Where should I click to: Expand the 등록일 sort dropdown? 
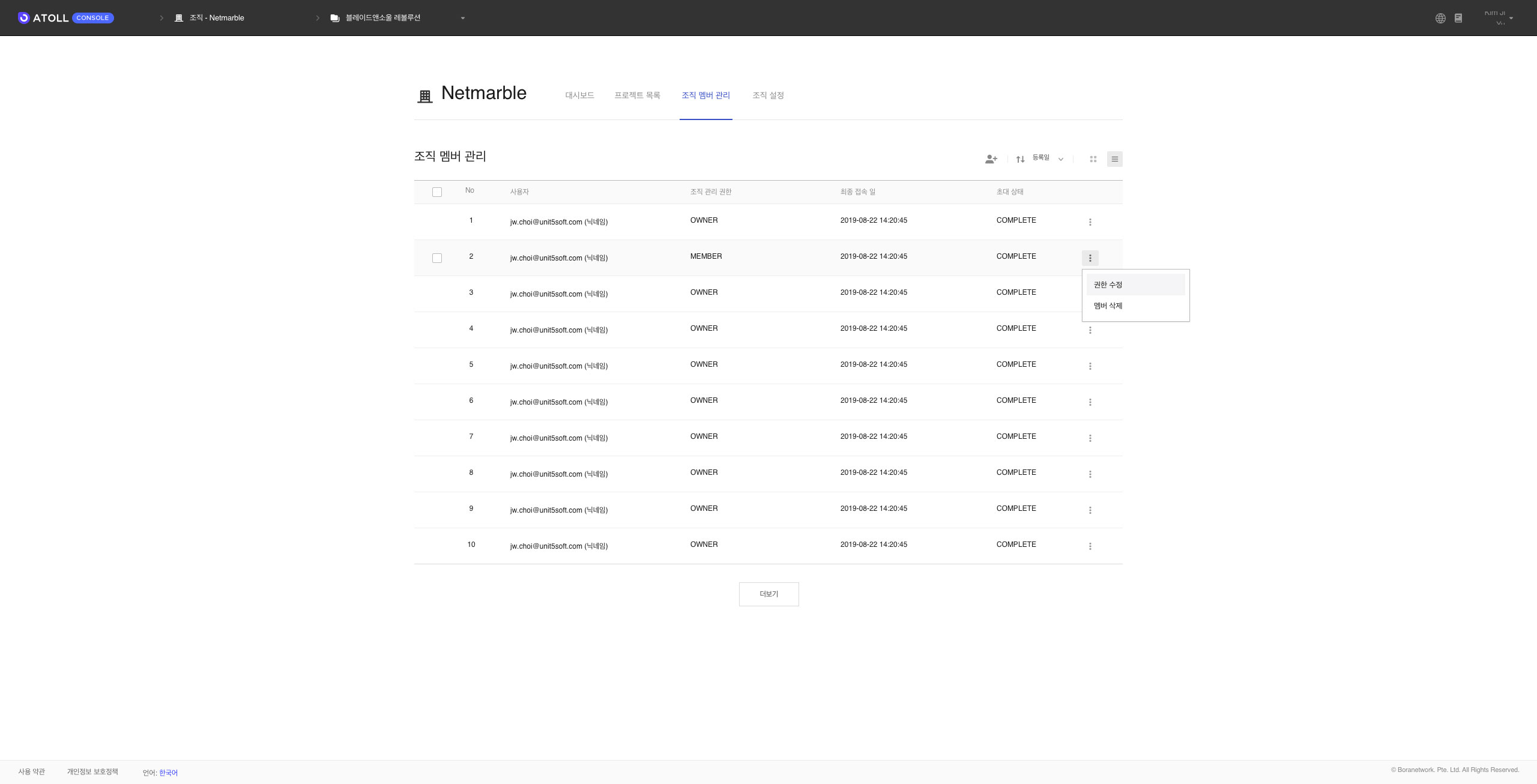[x=1048, y=158]
